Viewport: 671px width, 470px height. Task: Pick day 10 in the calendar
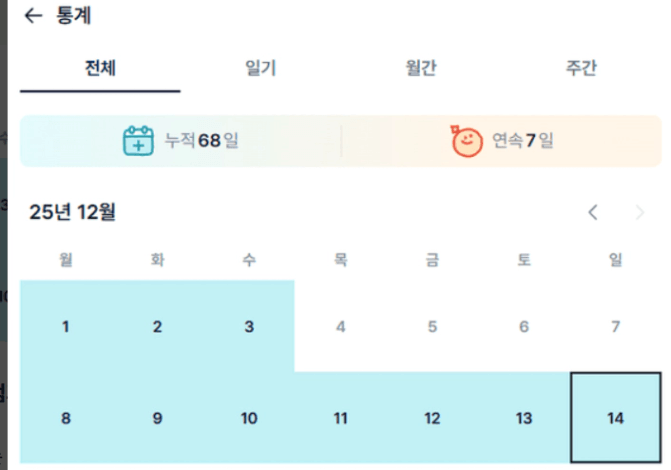pos(249,418)
